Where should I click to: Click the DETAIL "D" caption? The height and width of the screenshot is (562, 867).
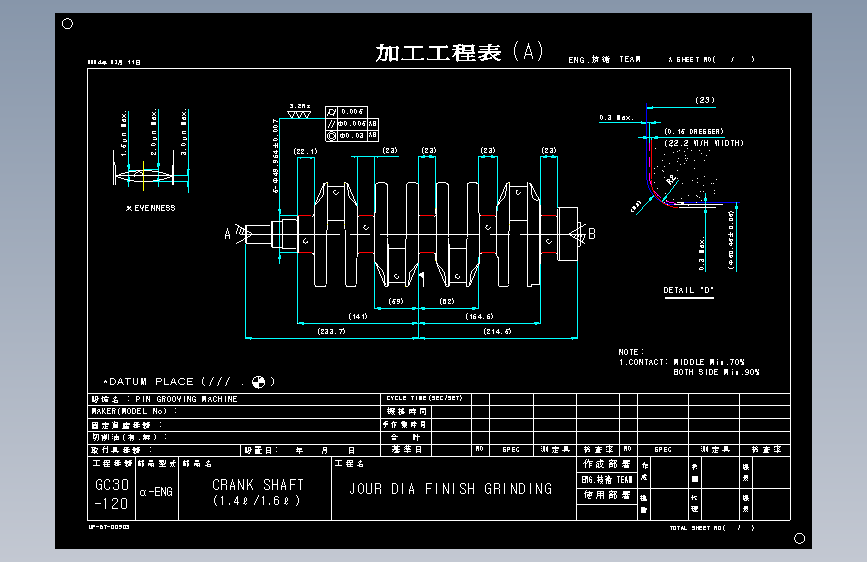688,290
